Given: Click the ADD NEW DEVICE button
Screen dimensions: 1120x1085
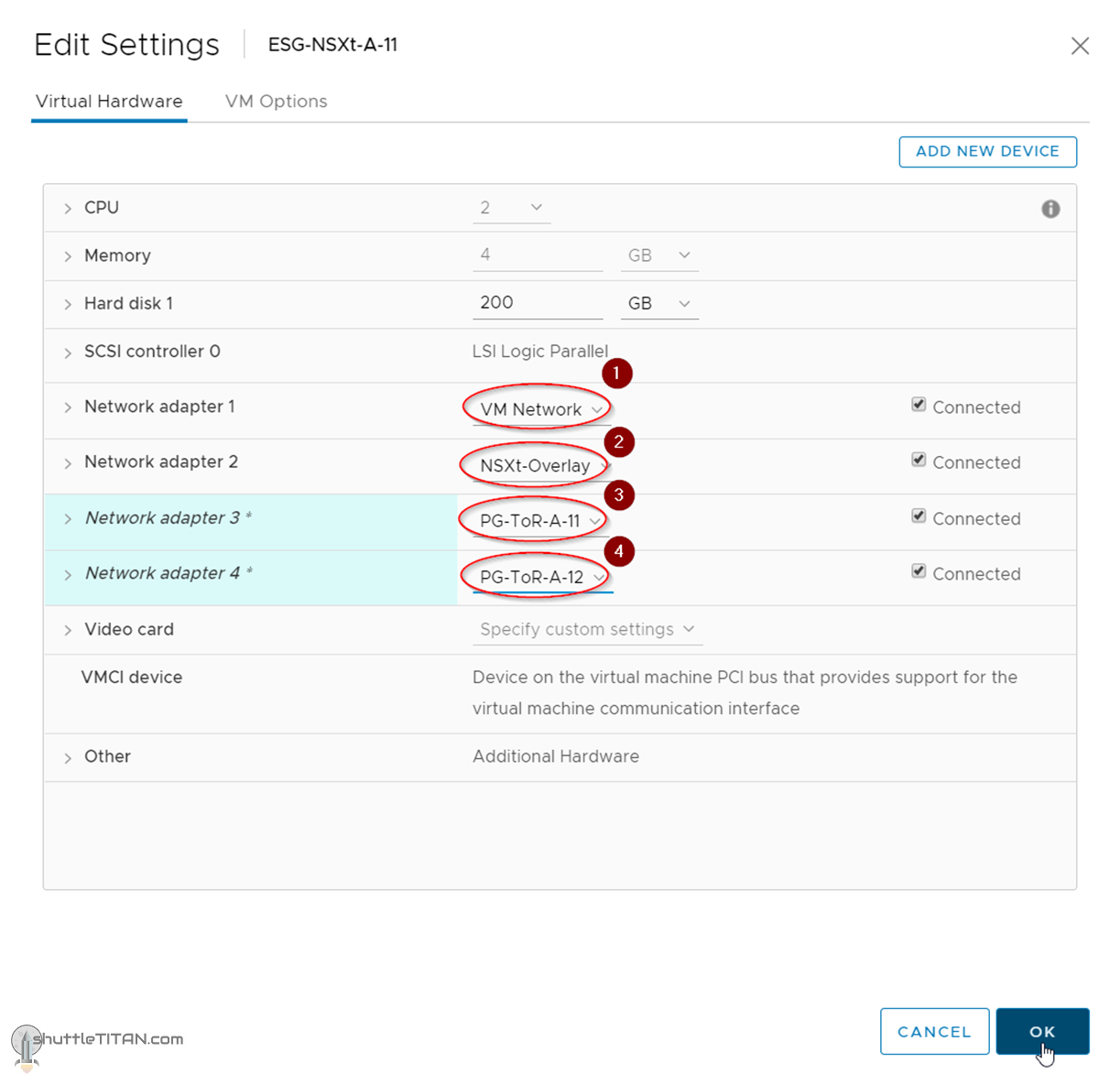Looking at the screenshot, I should point(987,152).
